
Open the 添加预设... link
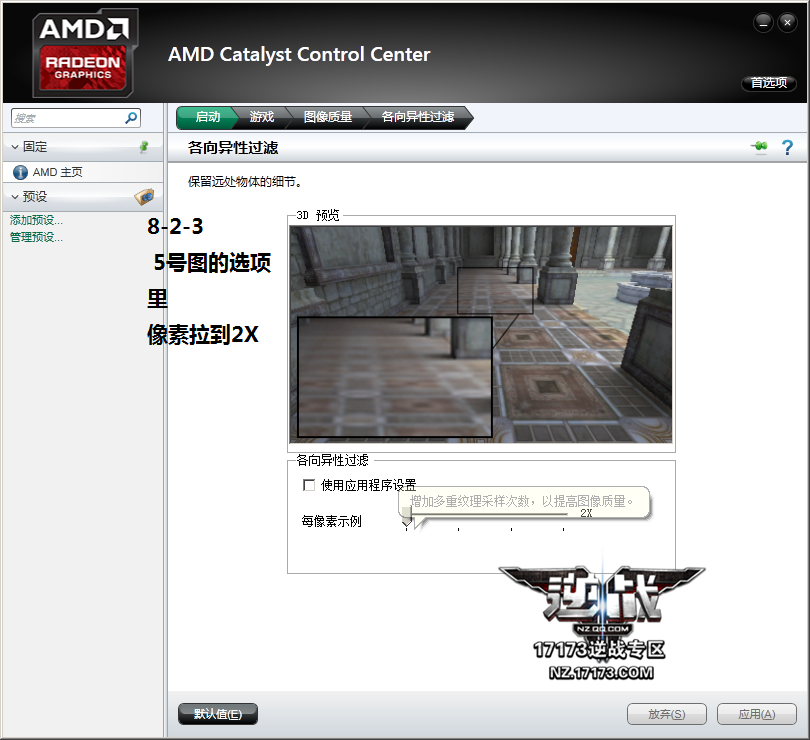point(36,220)
